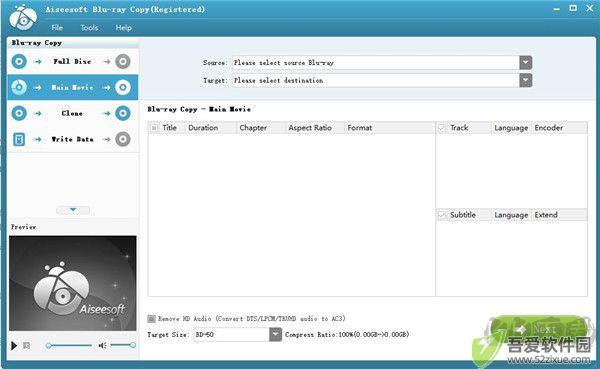Click the Write Data file icon
Image resolution: width=600 pixels, height=369 pixels.
coord(19,139)
